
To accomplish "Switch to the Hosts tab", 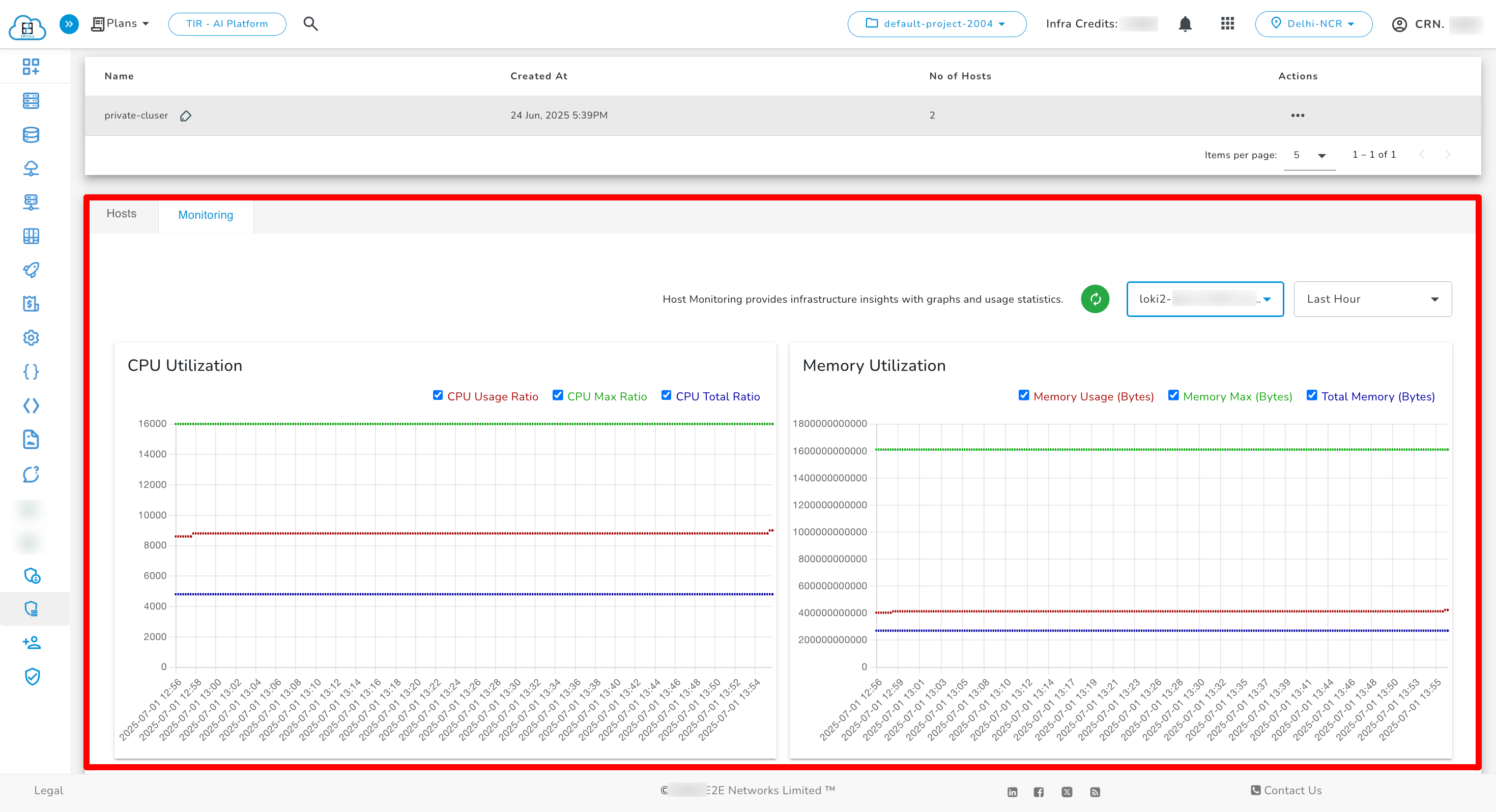I will tap(121, 214).
